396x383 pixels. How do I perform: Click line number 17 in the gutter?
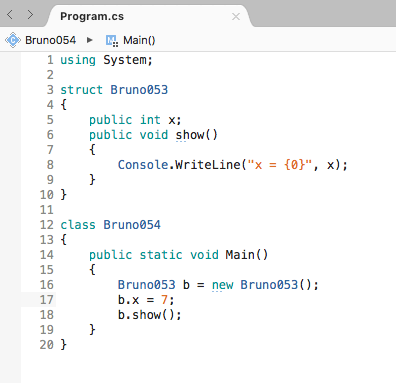coord(47,300)
